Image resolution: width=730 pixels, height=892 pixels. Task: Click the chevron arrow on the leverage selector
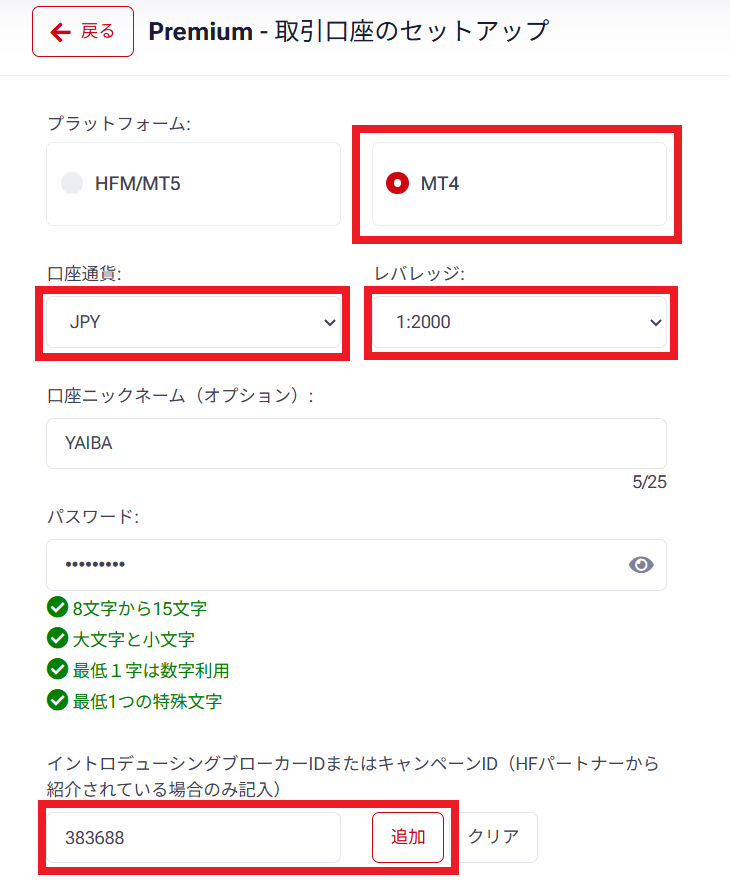(x=655, y=323)
